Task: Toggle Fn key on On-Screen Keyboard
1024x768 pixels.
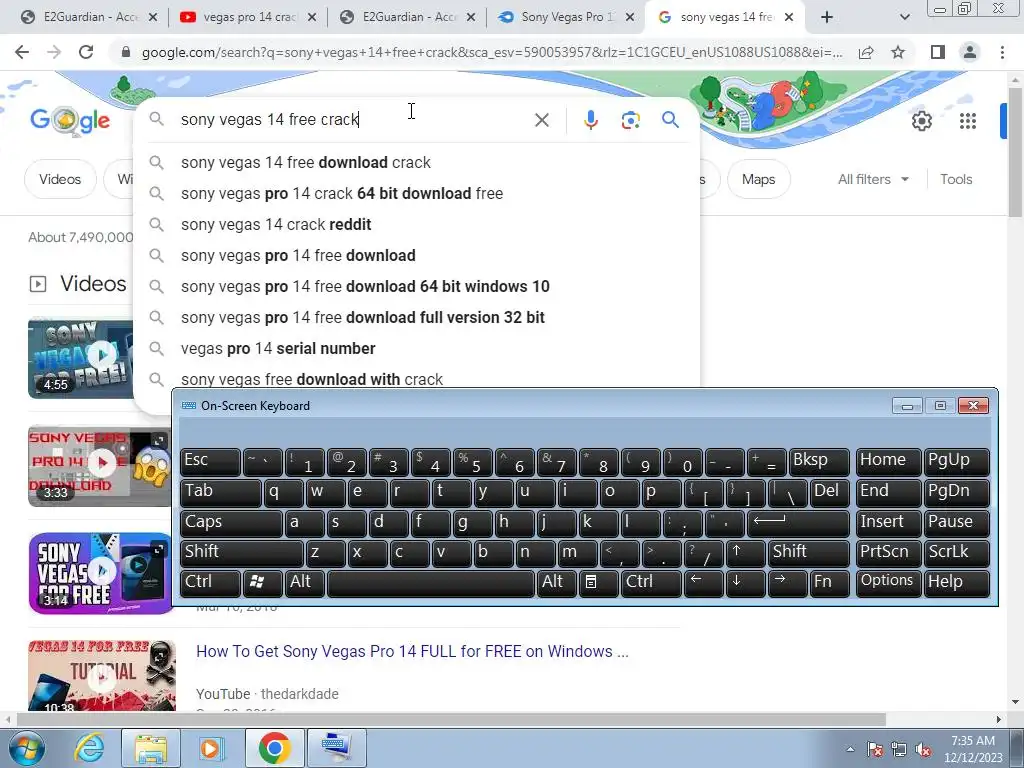Action: pos(829,583)
